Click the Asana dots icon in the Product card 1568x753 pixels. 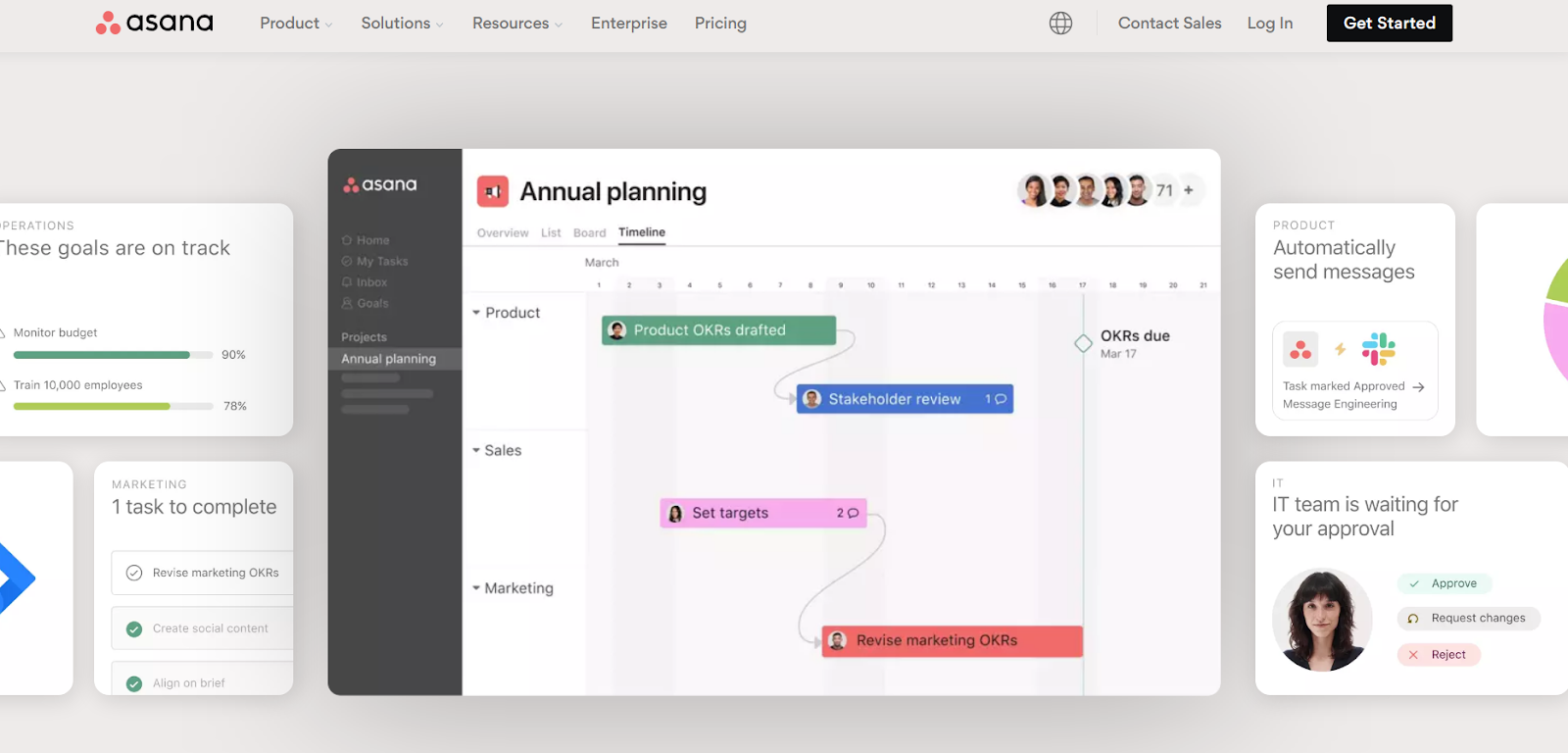1300,349
